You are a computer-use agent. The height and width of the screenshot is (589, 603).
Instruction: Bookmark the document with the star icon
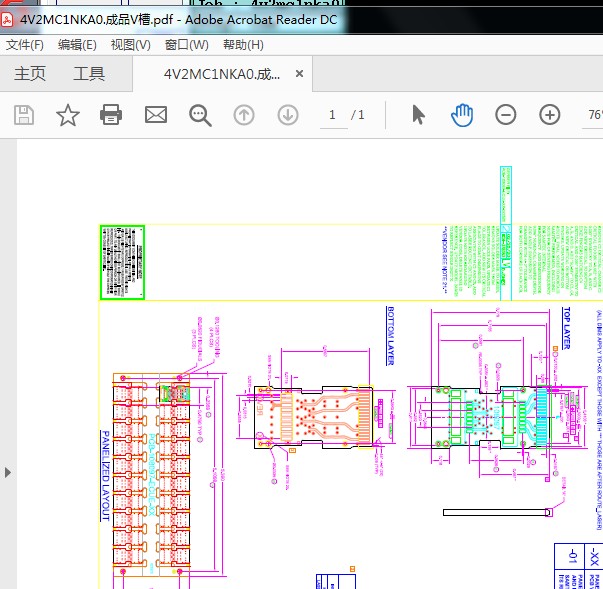click(x=68, y=115)
